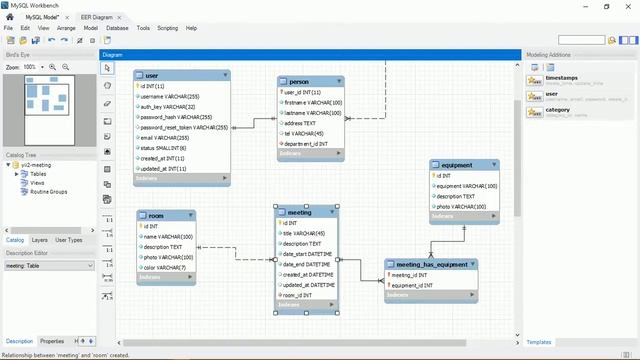The height and width of the screenshot is (360, 640).
Task: Select Routine Groups in Catalog Tree
Action: (x=49, y=192)
